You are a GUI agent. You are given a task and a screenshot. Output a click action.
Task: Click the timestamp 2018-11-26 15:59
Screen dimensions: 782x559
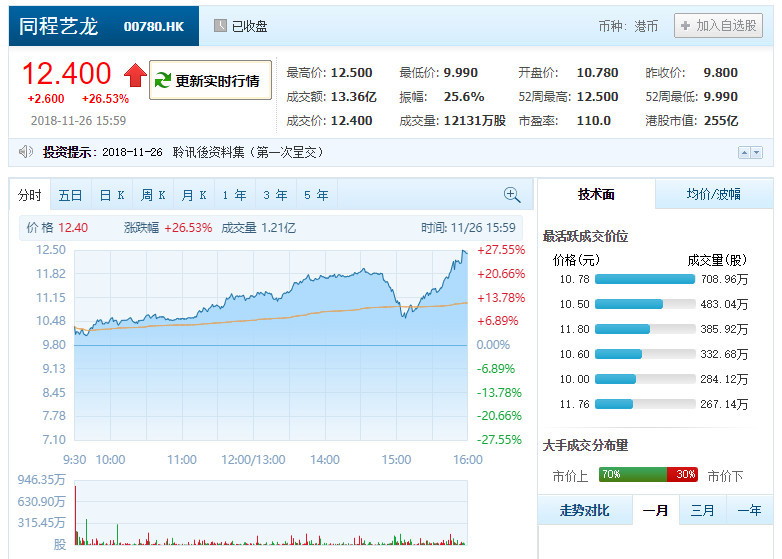point(78,121)
